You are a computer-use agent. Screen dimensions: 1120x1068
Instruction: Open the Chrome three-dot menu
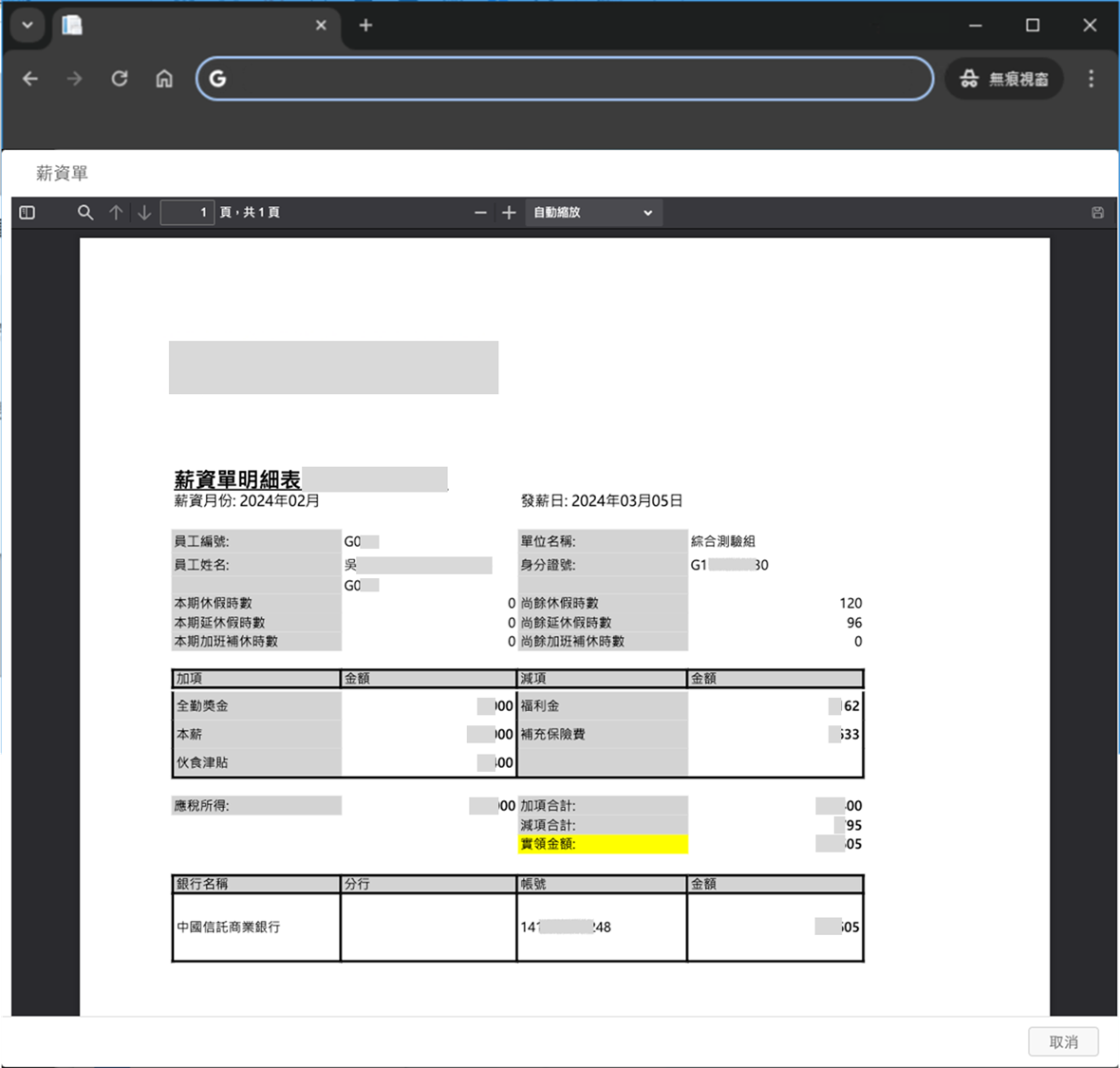[1091, 79]
